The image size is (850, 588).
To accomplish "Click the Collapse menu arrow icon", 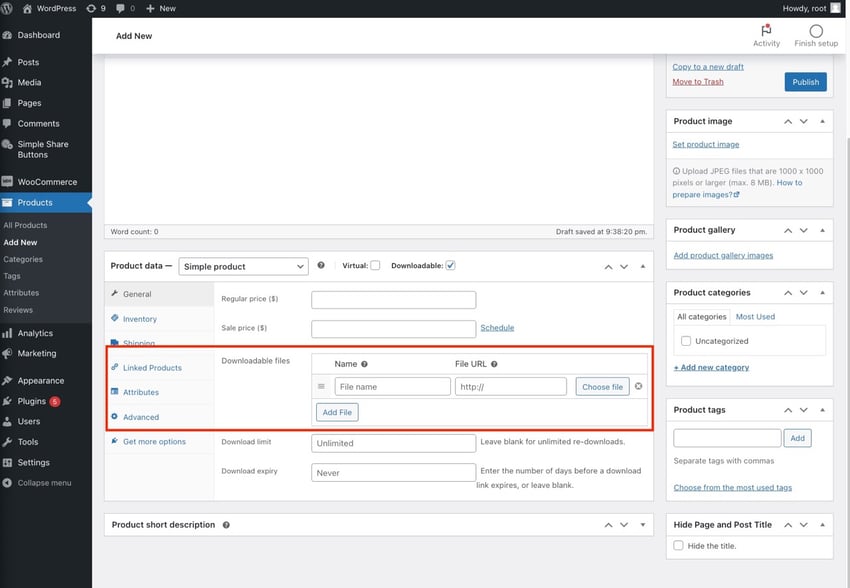I will [7, 483].
